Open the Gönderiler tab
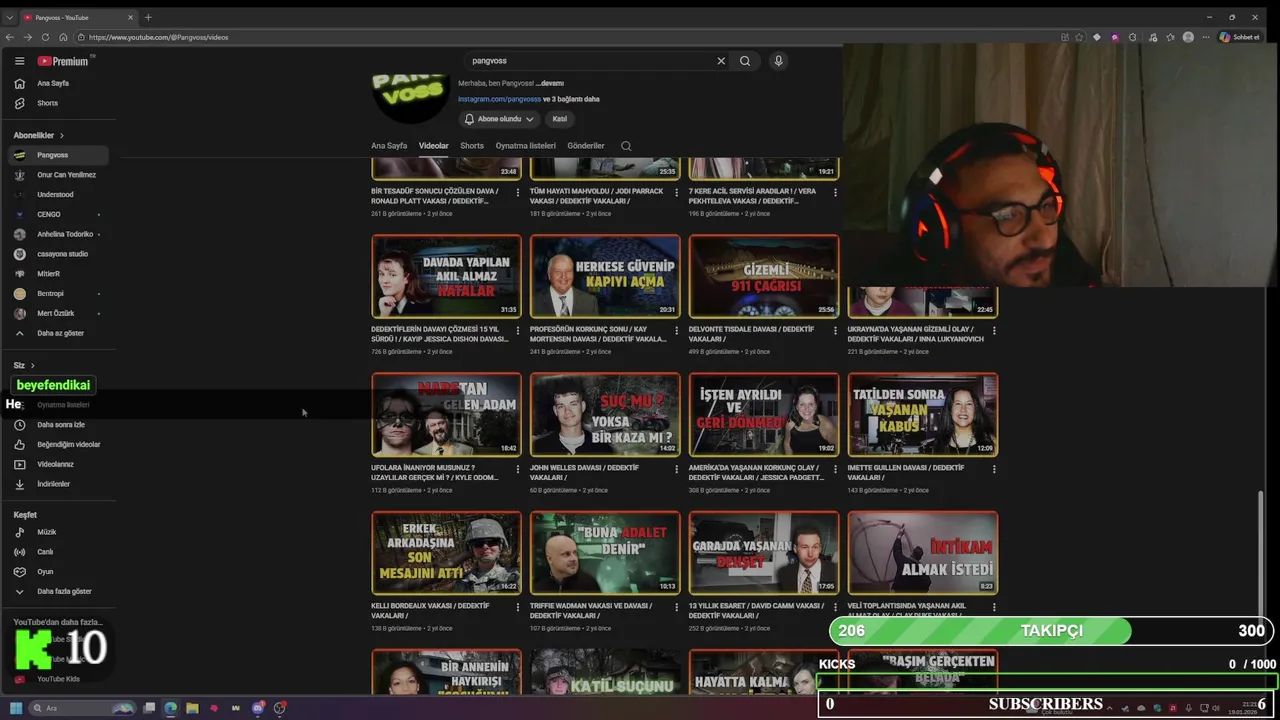1280x720 pixels. [586, 146]
